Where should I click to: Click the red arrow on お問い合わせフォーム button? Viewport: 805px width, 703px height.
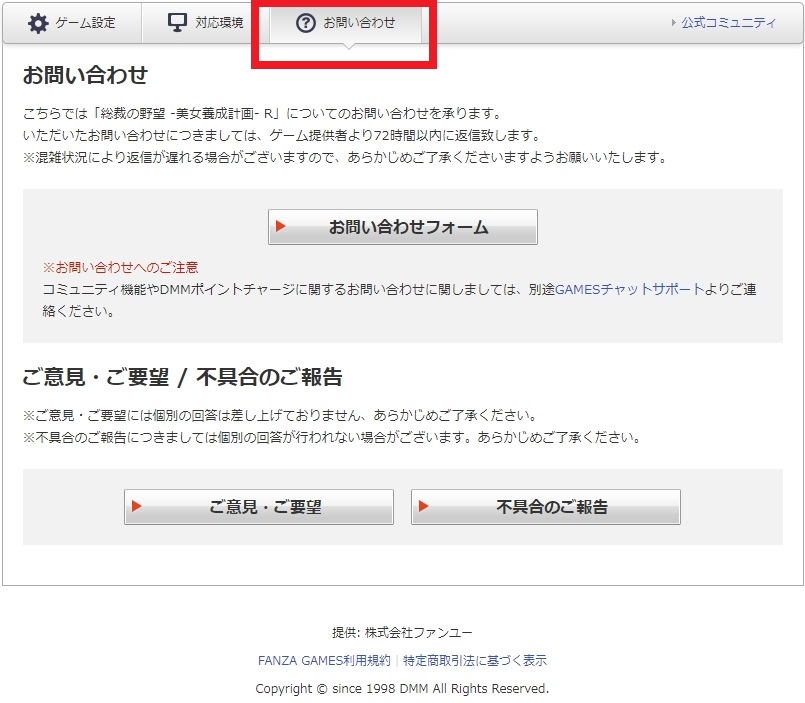(280, 226)
